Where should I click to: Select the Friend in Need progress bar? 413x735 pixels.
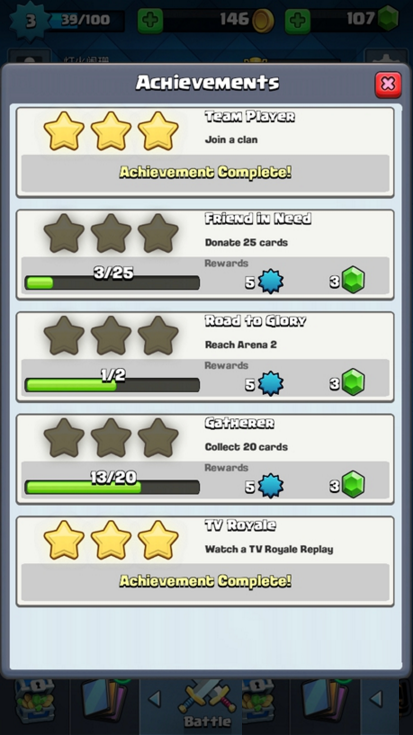pos(112,283)
